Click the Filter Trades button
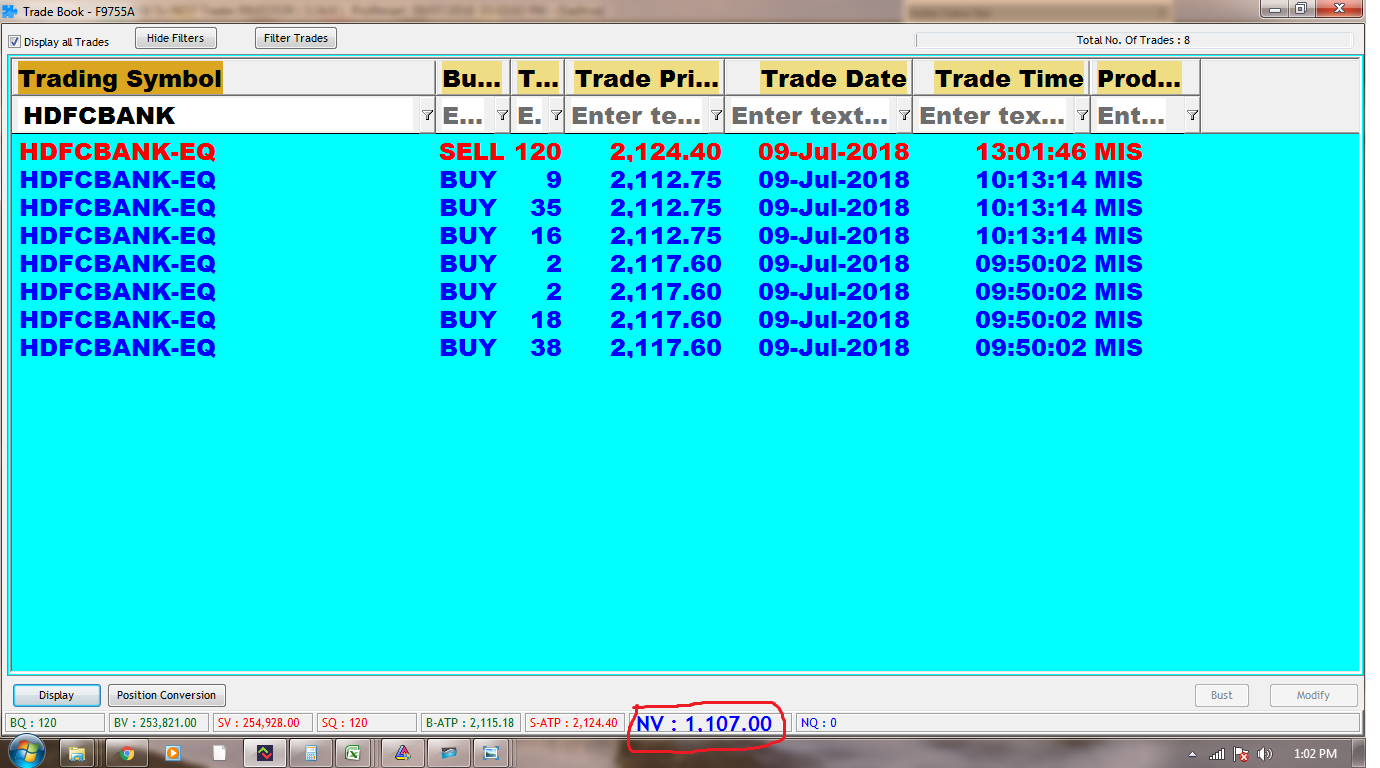The height and width of the screenshot is (768, 1380). pos(296,38)
